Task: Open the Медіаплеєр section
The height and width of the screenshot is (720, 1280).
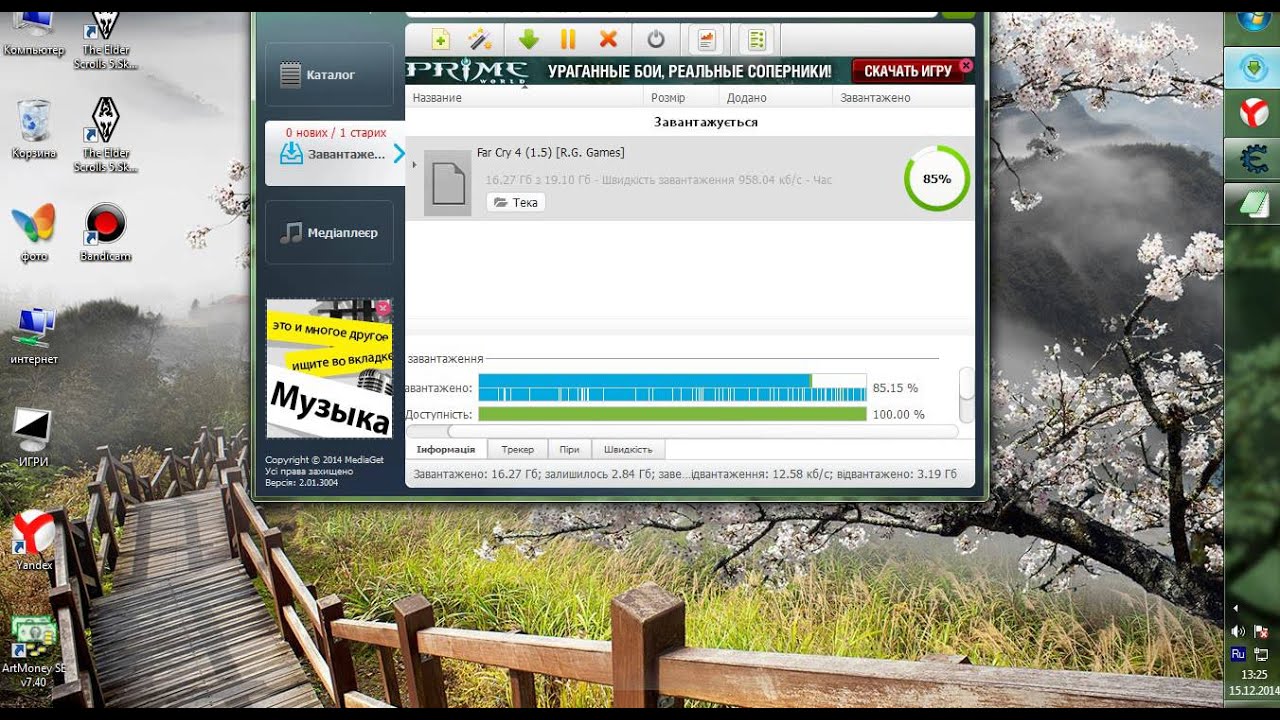Action: [x=329, y=232]
